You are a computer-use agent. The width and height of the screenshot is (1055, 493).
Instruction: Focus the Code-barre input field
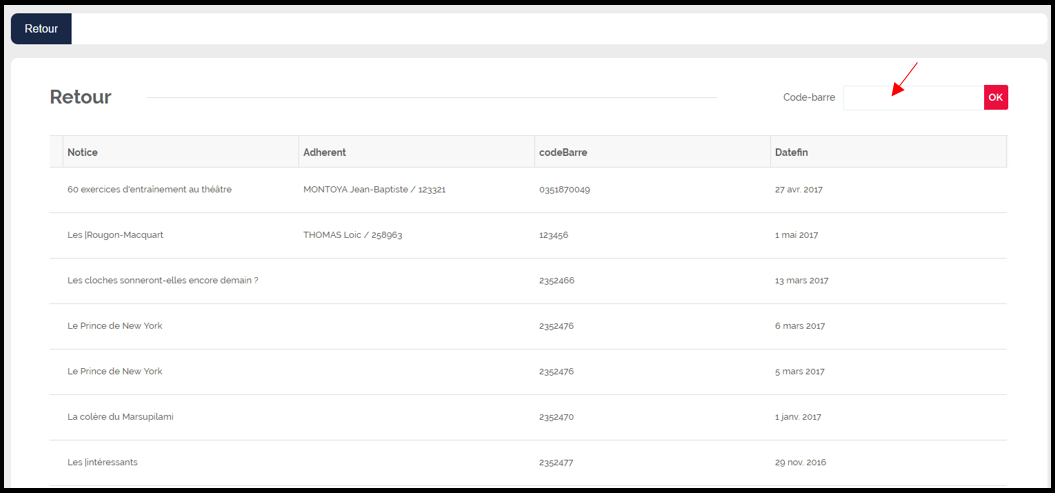pos(913,98)
